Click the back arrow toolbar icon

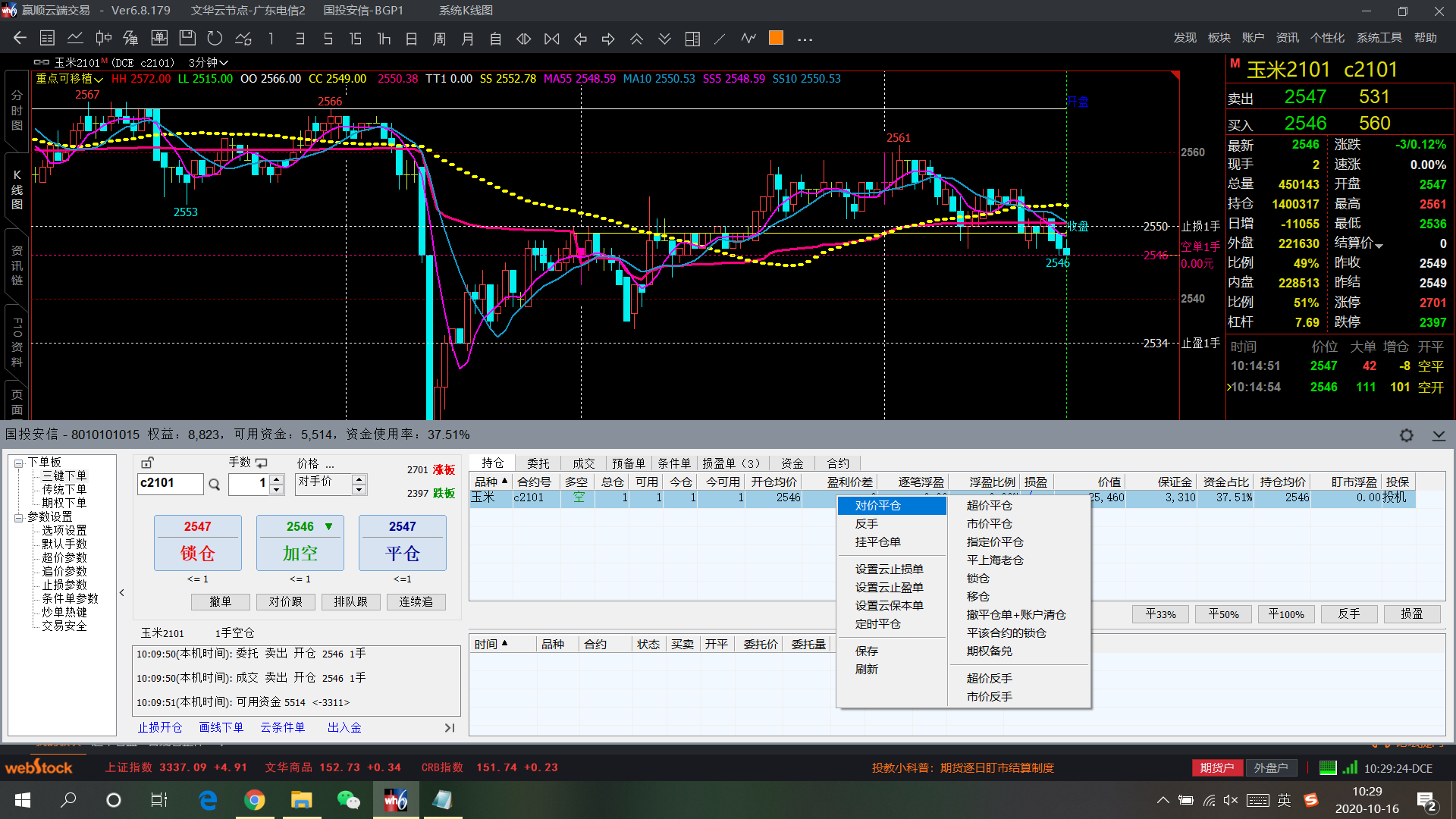[20, 38]
